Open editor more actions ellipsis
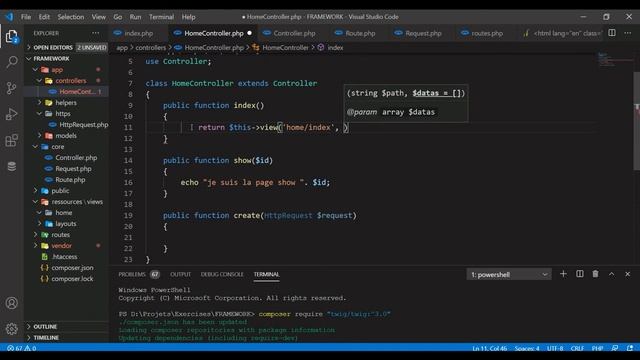Screen dimensions: 640x360 (x=627, y=33)
